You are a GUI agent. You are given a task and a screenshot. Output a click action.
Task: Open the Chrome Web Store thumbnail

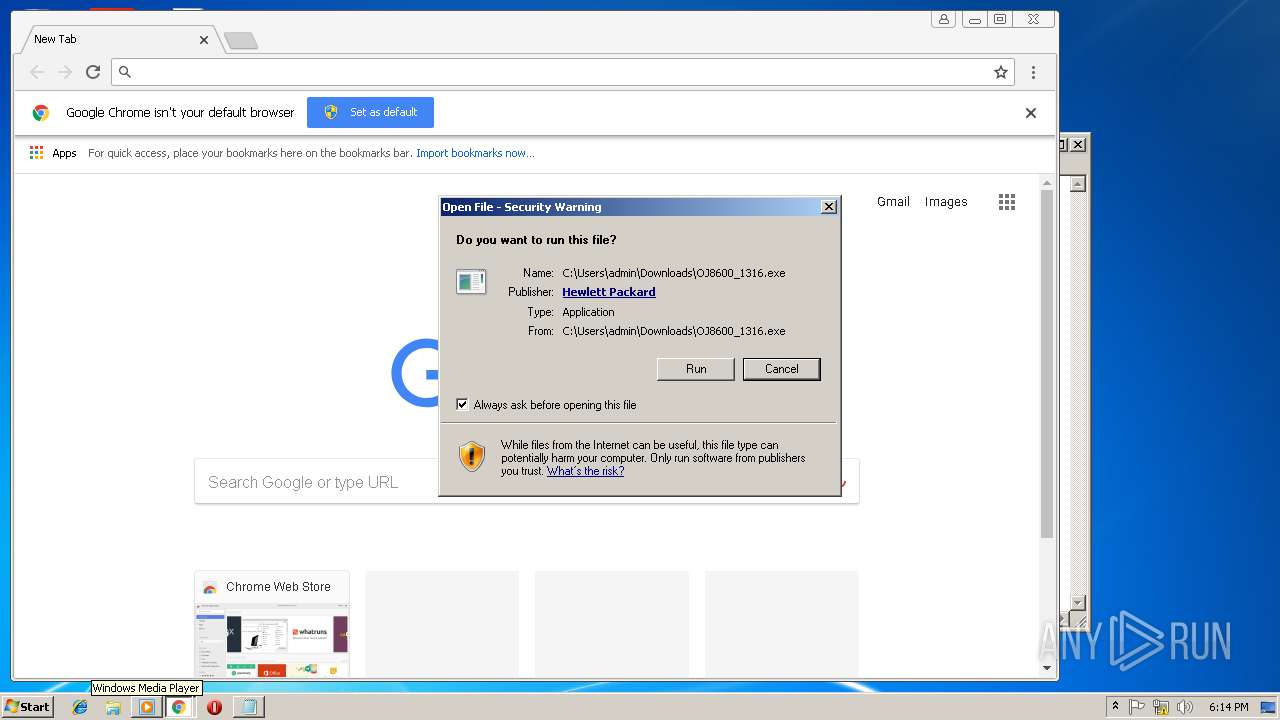click(272, 624)
